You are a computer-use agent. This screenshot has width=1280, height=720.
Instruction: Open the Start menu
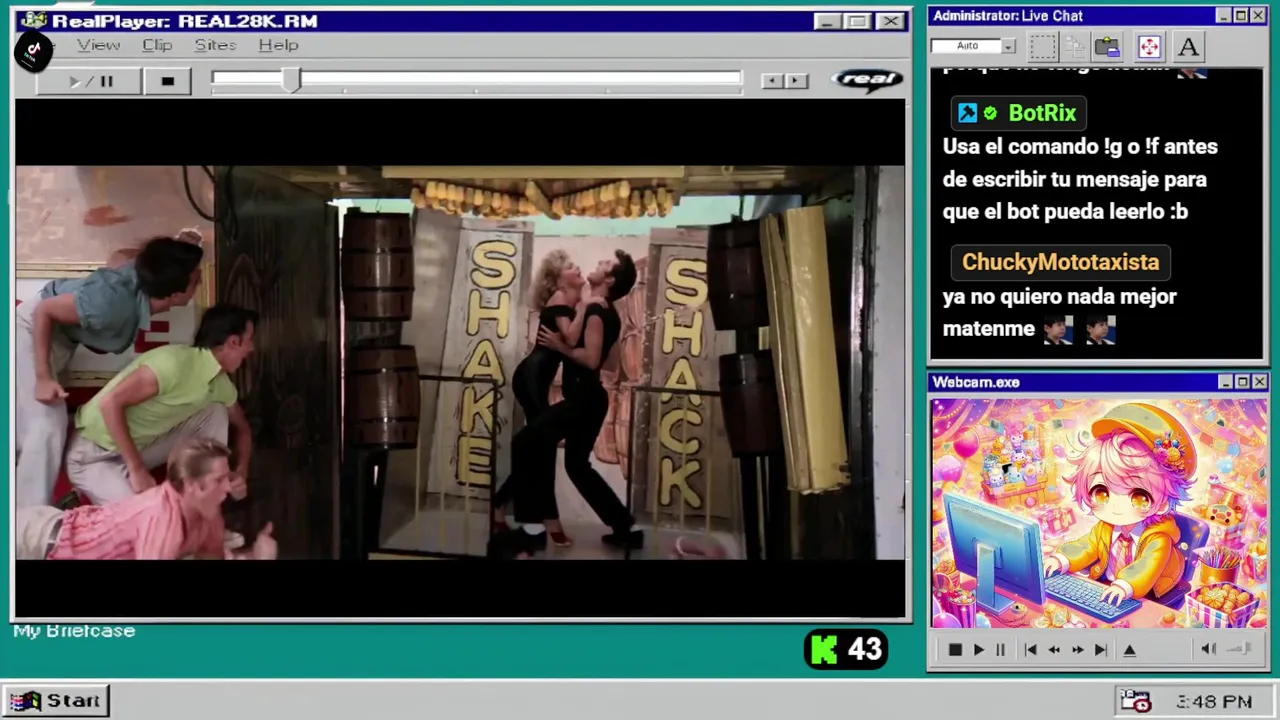(x=55, y=701)
